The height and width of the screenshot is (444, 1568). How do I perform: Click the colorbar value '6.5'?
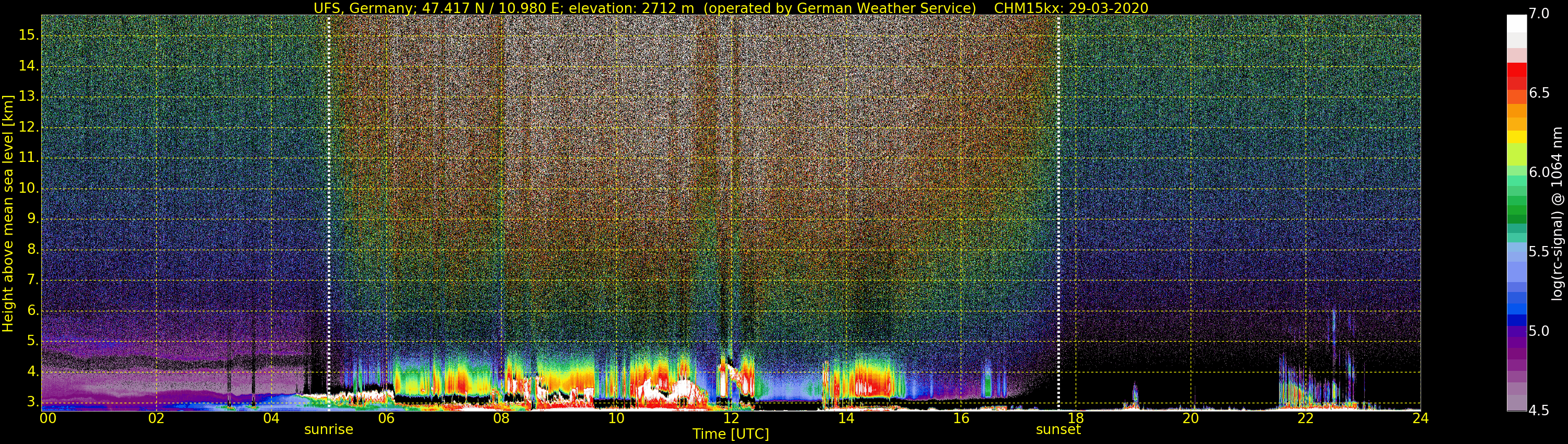coord(1539,93)
